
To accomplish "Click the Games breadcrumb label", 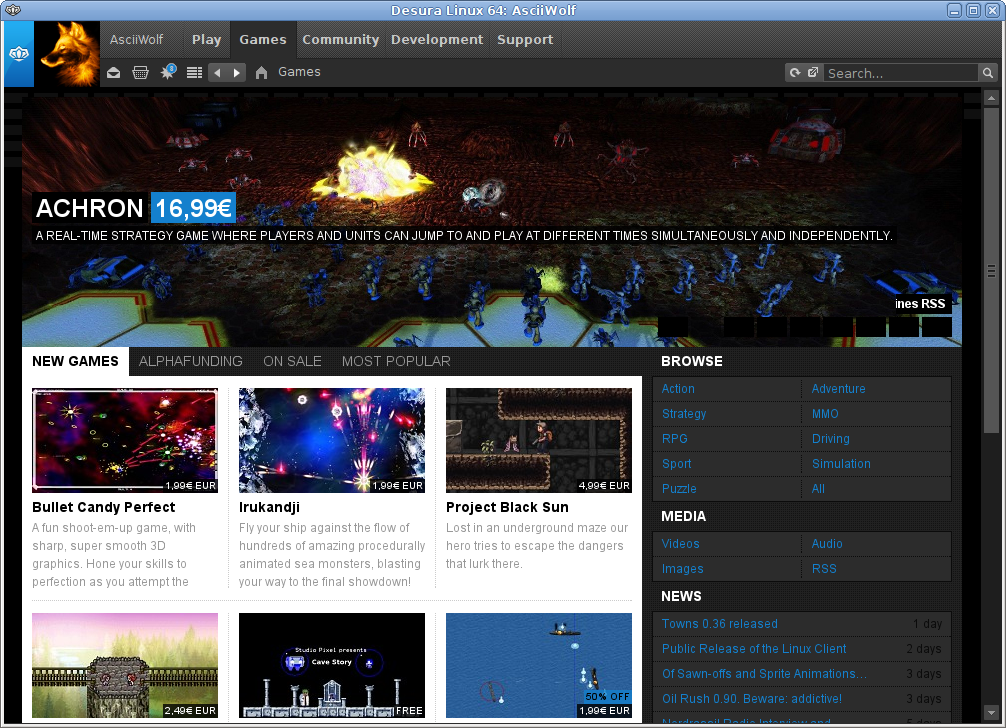I will point(299,72).
